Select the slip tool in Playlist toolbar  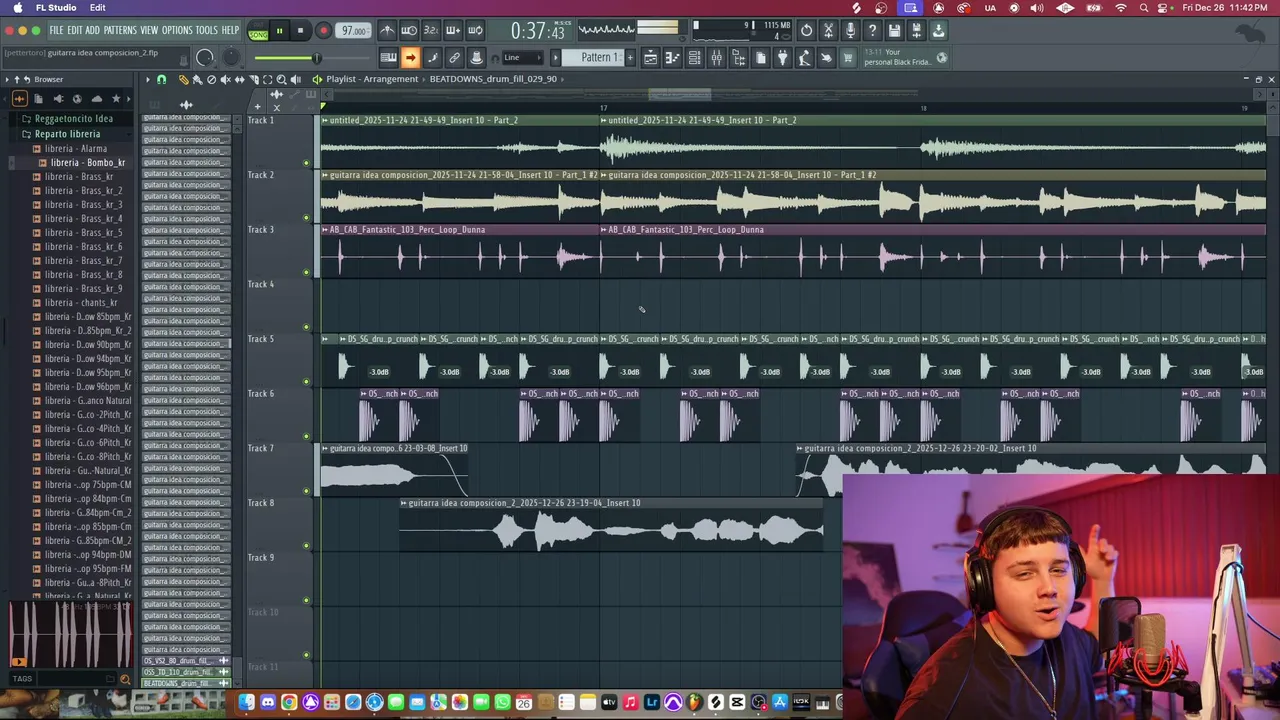point(240,79)
